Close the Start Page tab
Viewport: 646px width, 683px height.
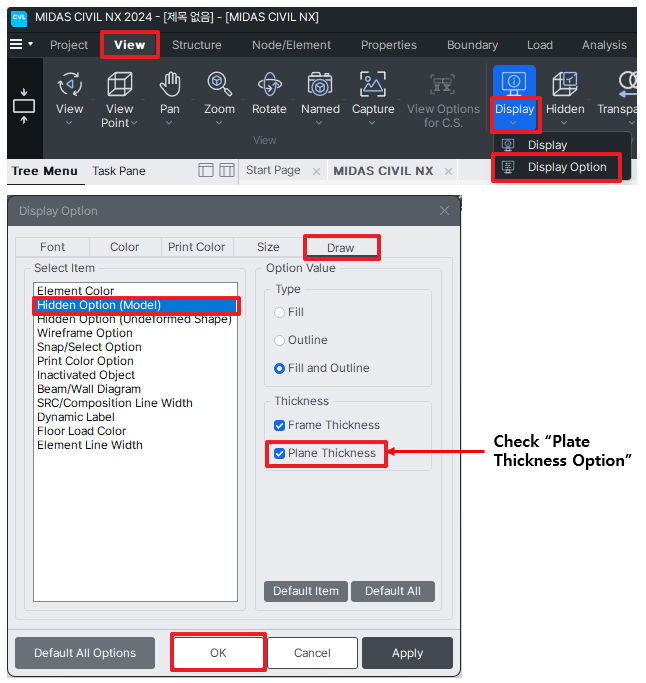coord(317,172)
